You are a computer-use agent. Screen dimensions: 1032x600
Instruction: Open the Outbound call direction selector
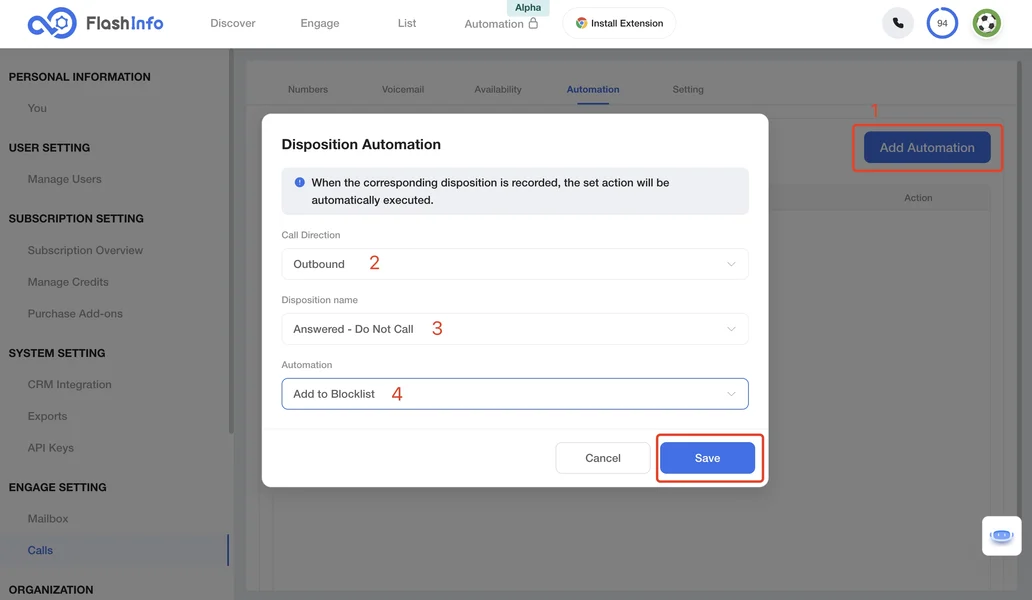[x=515, y=264]
